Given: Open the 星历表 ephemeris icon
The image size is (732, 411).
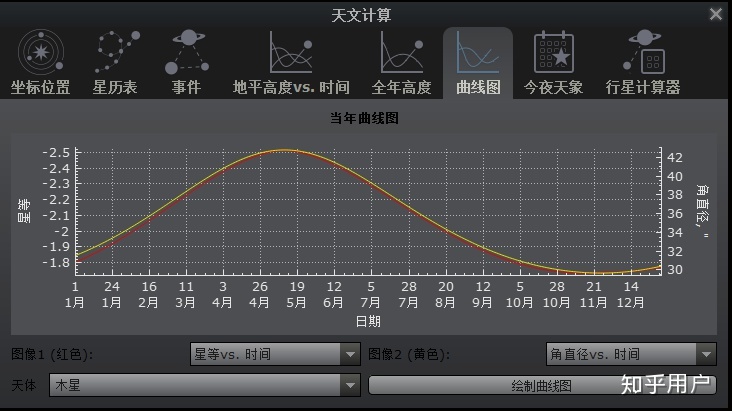Looking at the screenshot, I should coord(117,52).
